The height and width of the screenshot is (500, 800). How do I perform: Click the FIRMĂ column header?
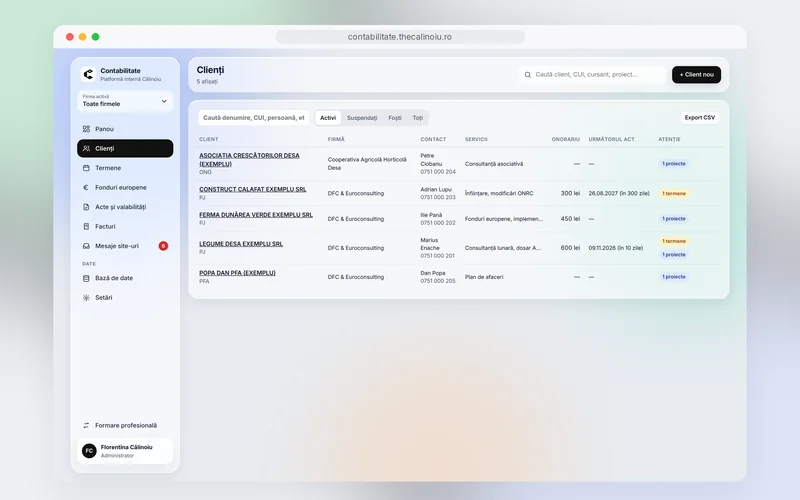pos(336,139)
